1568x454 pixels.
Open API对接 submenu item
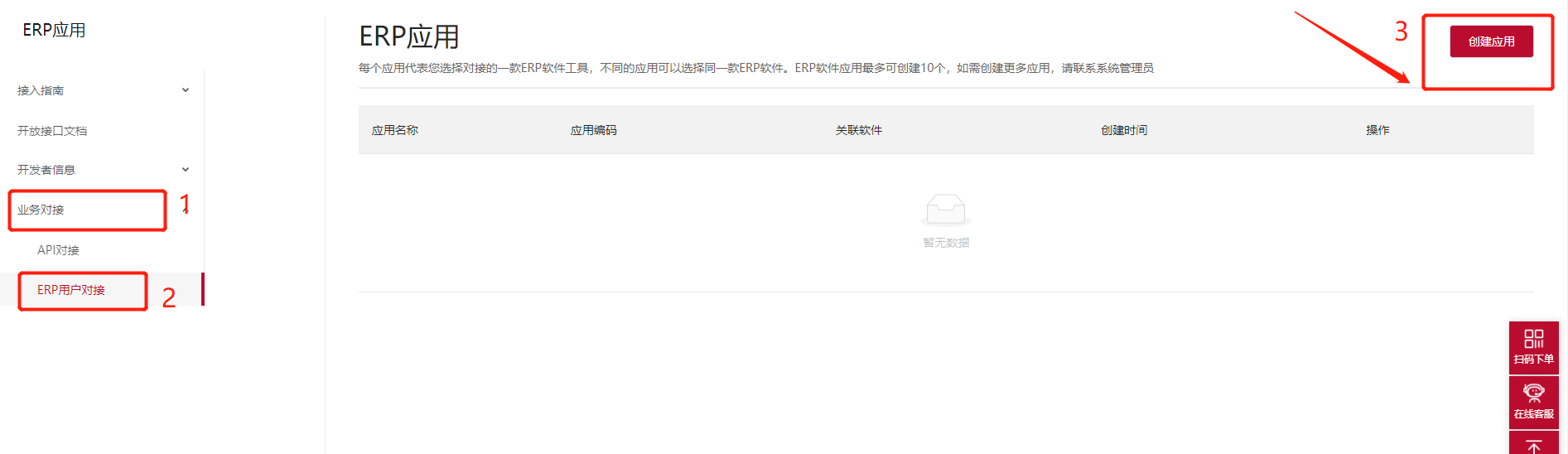pyautogui.click(x=58, y=250)
